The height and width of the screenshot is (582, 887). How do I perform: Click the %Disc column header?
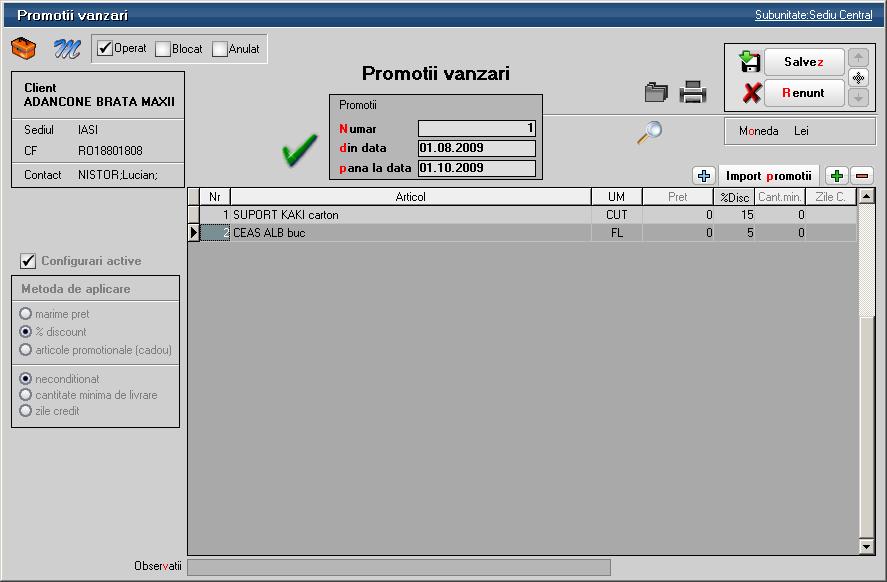734,197
